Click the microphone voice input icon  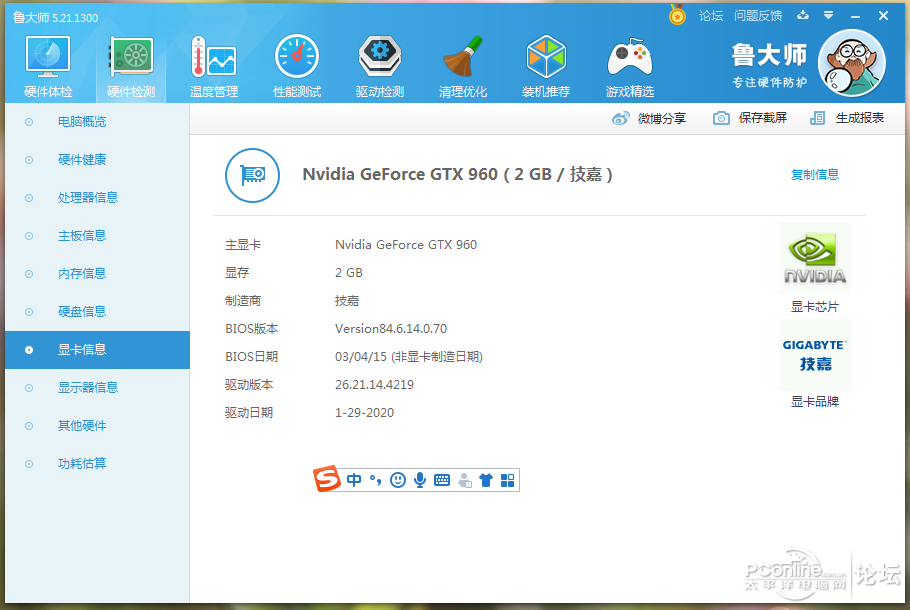[420, 480]
